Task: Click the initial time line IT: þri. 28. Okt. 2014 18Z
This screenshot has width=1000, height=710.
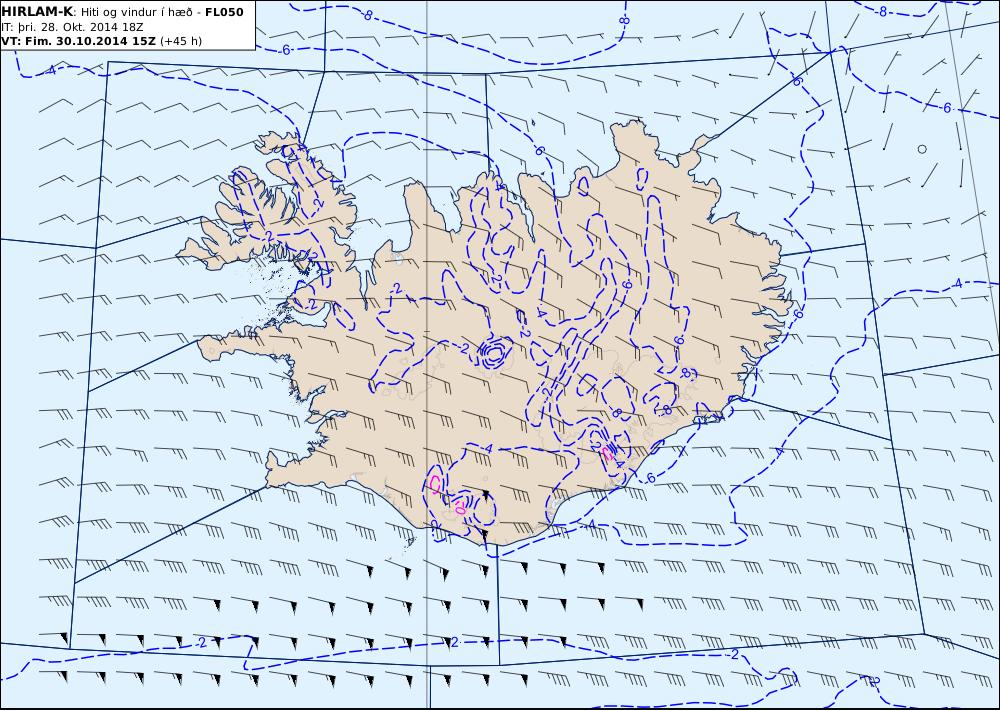Action: pos(73,27)
